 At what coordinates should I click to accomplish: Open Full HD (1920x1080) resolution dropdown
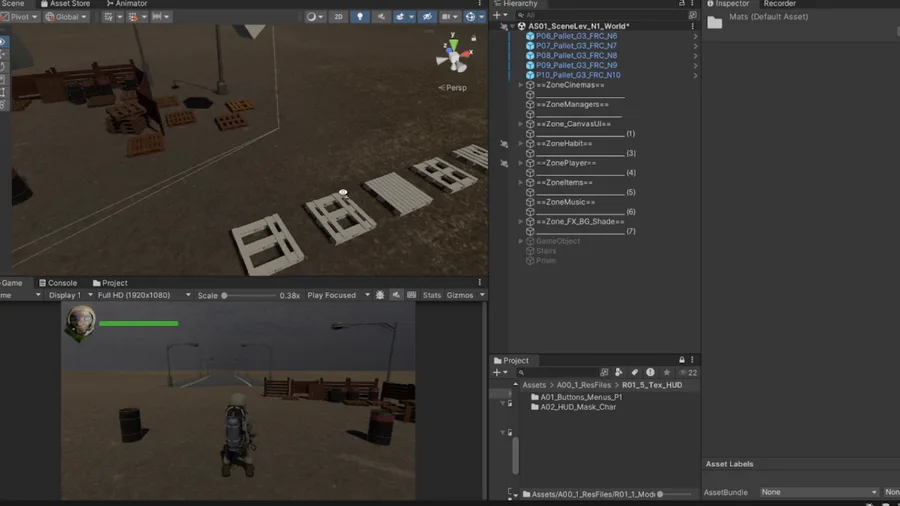(143, 295)
